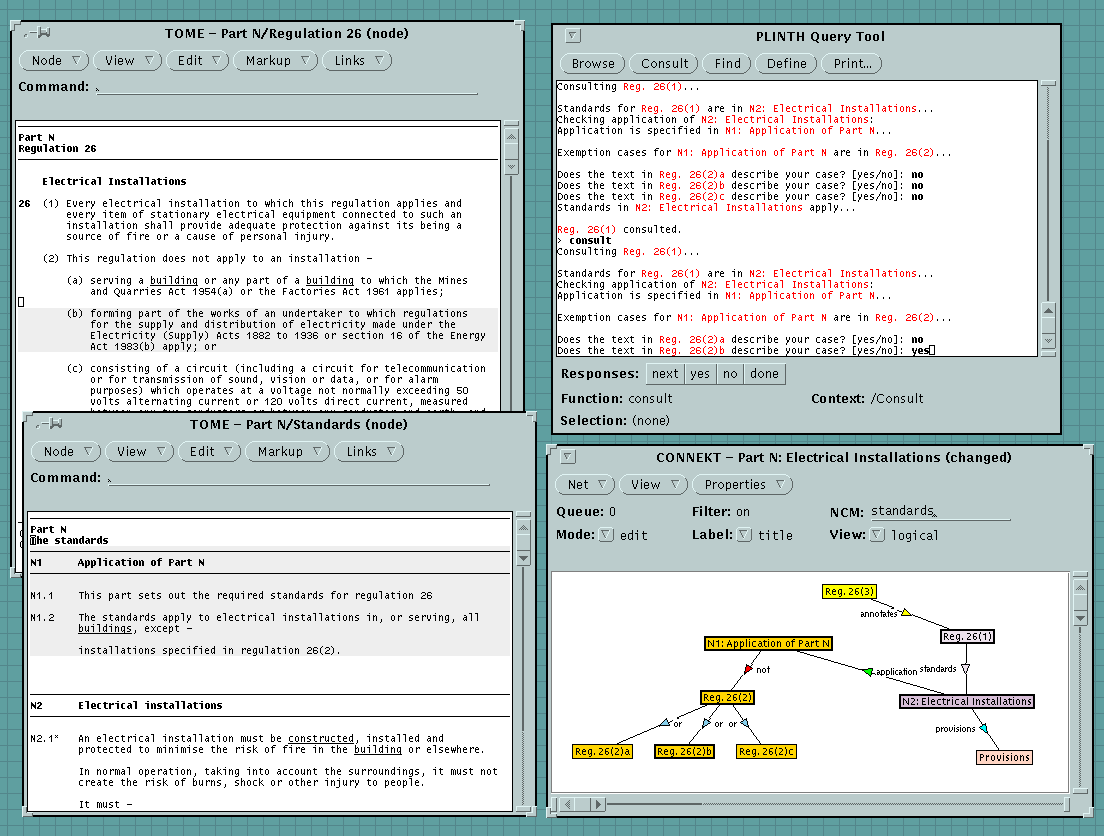Open Markup menu in Regulation 26 window
Screen dimensions: 1104x836
coord(275,61)
